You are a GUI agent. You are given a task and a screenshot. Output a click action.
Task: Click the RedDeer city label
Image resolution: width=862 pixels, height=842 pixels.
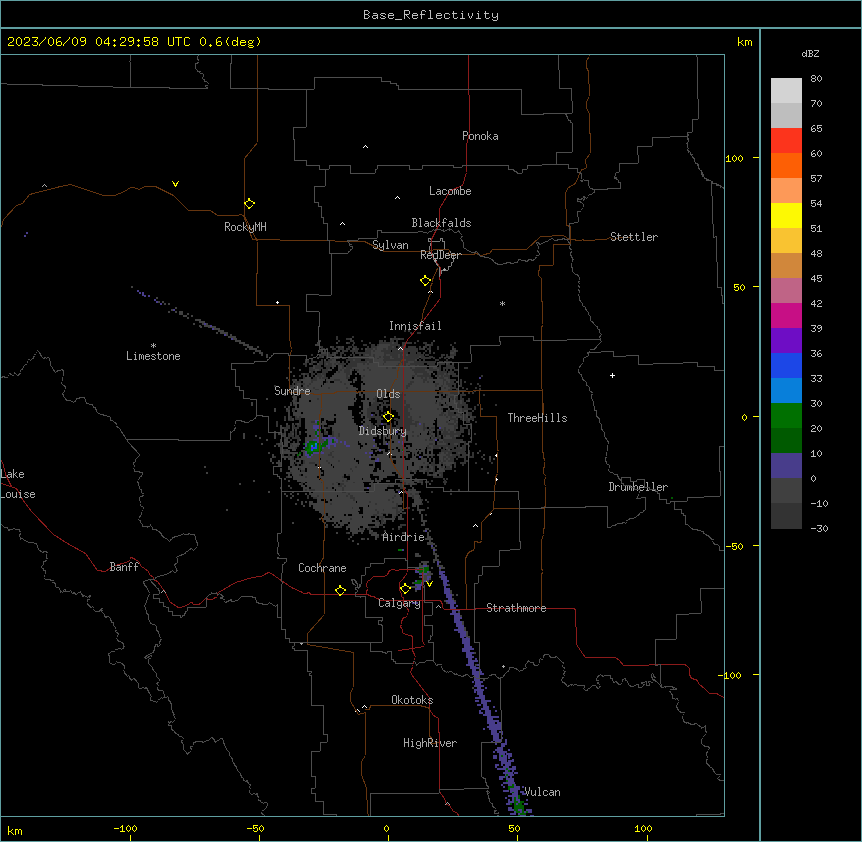pyautogui.click(x=440, y=255)
